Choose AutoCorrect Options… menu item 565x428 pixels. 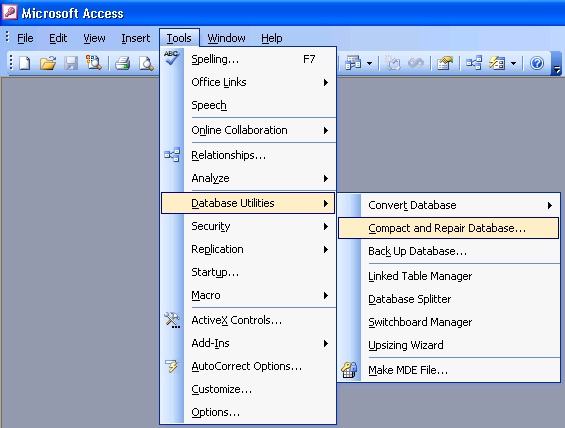[248, 366]
